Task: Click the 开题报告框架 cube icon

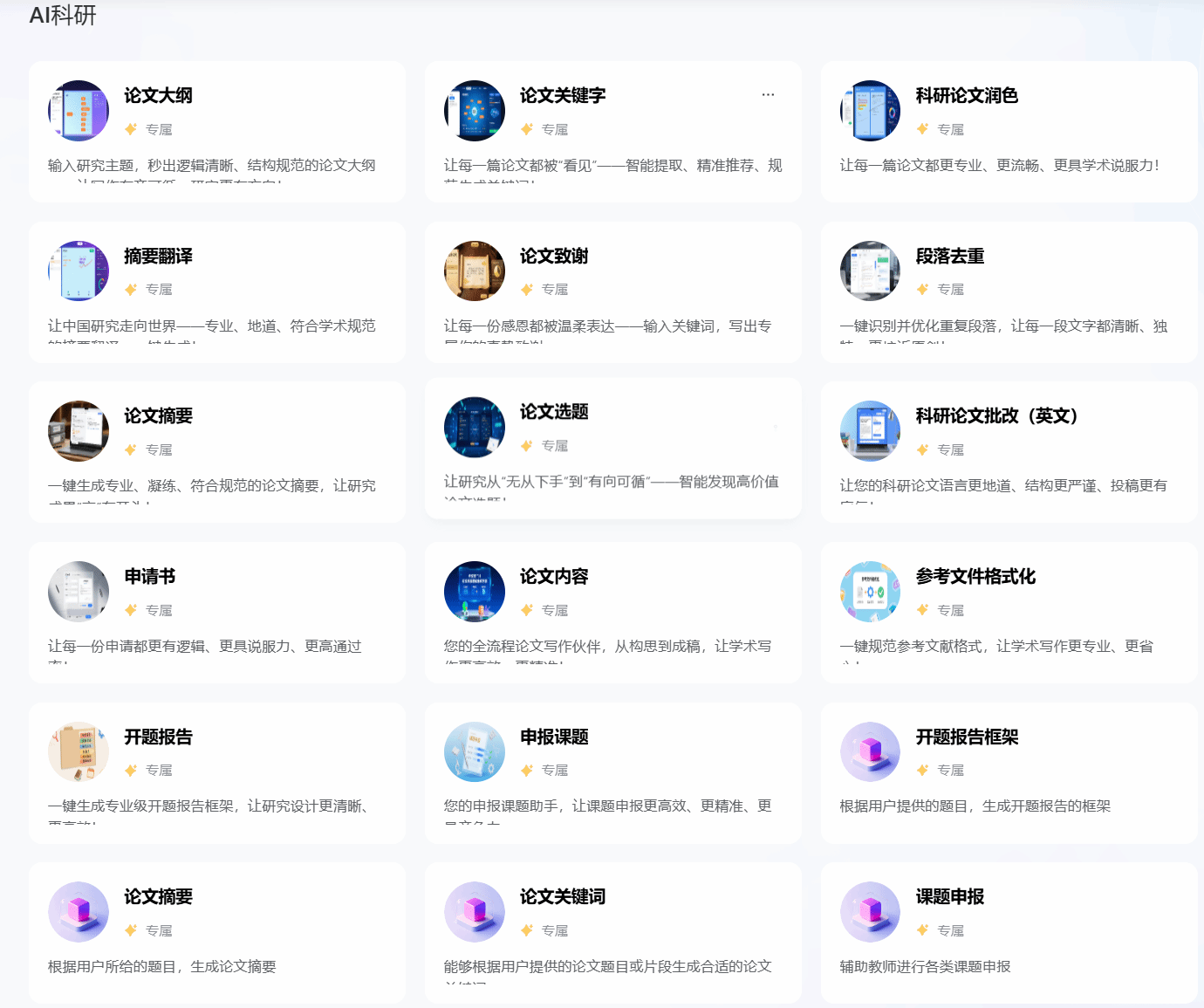Action: point(870,751)
